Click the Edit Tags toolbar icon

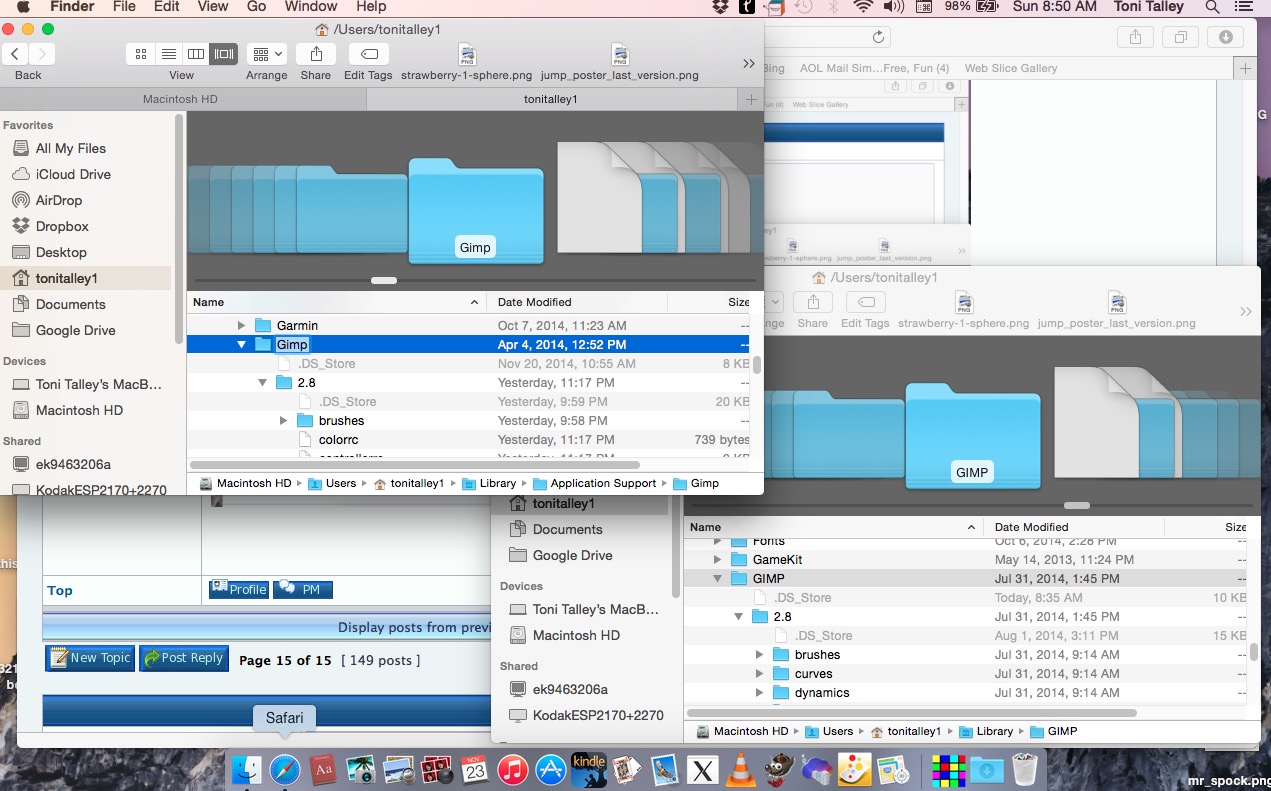click(368, 54)
